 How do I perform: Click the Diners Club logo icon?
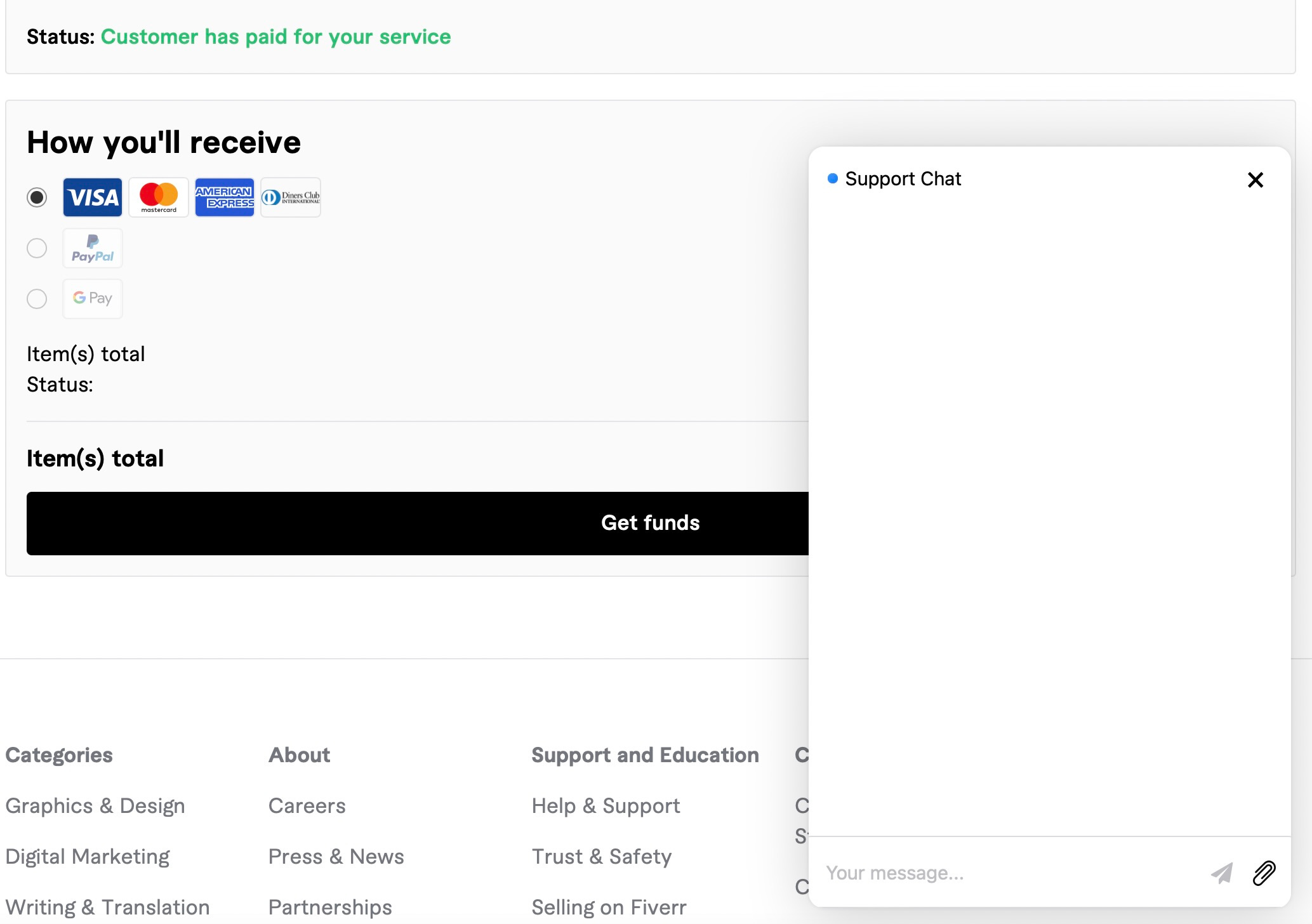tap(291, 197)
